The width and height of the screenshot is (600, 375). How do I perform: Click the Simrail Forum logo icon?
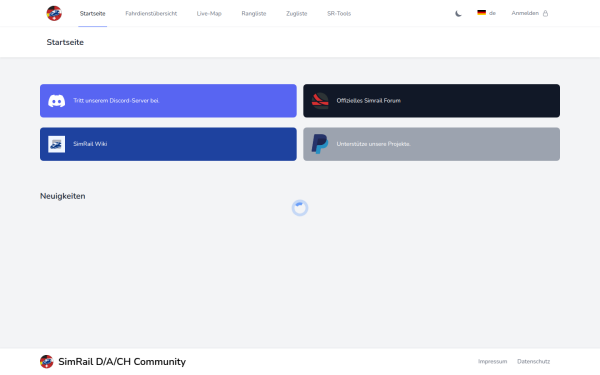point(320,101)
